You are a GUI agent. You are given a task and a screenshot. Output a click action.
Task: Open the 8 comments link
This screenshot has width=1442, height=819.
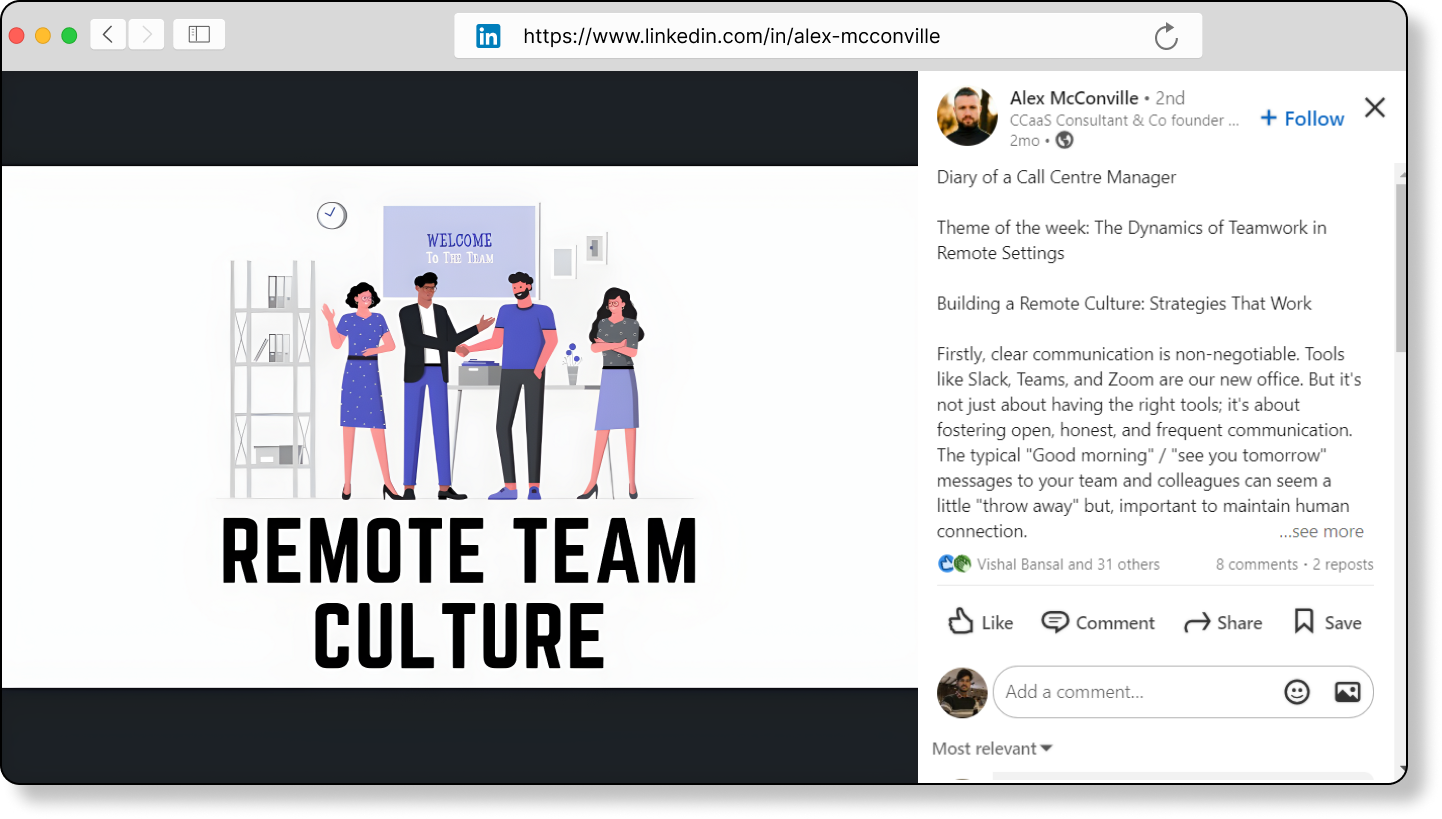click(1256, 564)
